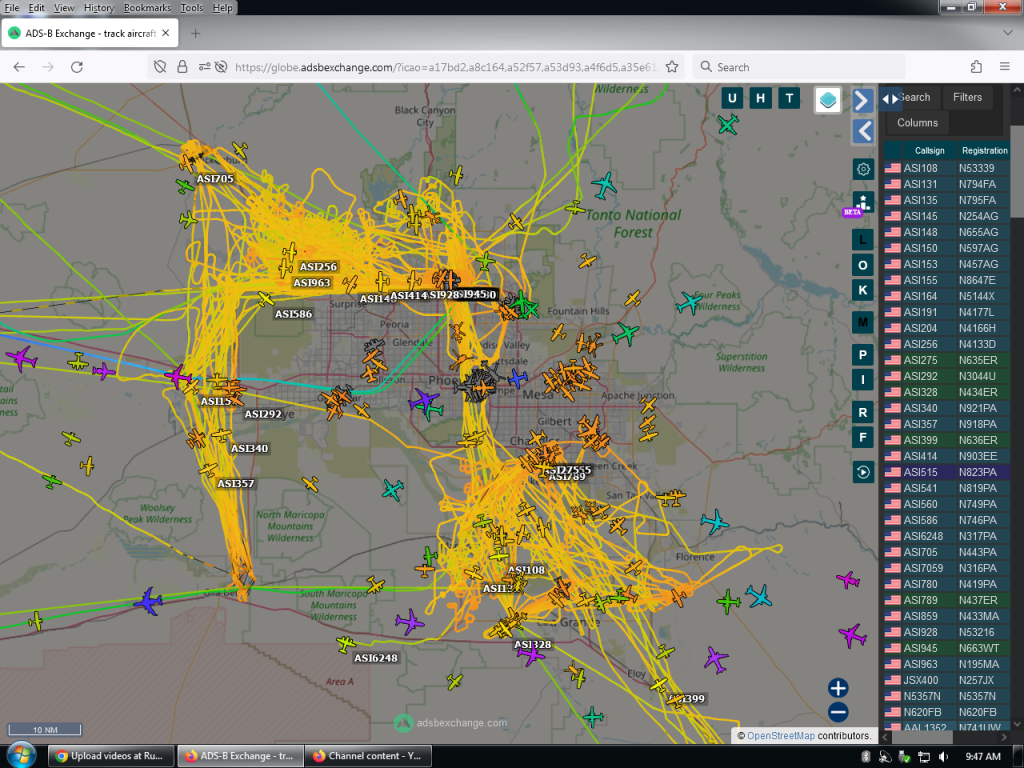The height and width of the screenshot is (768, 1024).
Task: Click the ASI586 aircraft label on map
Action: pos(293,314)
